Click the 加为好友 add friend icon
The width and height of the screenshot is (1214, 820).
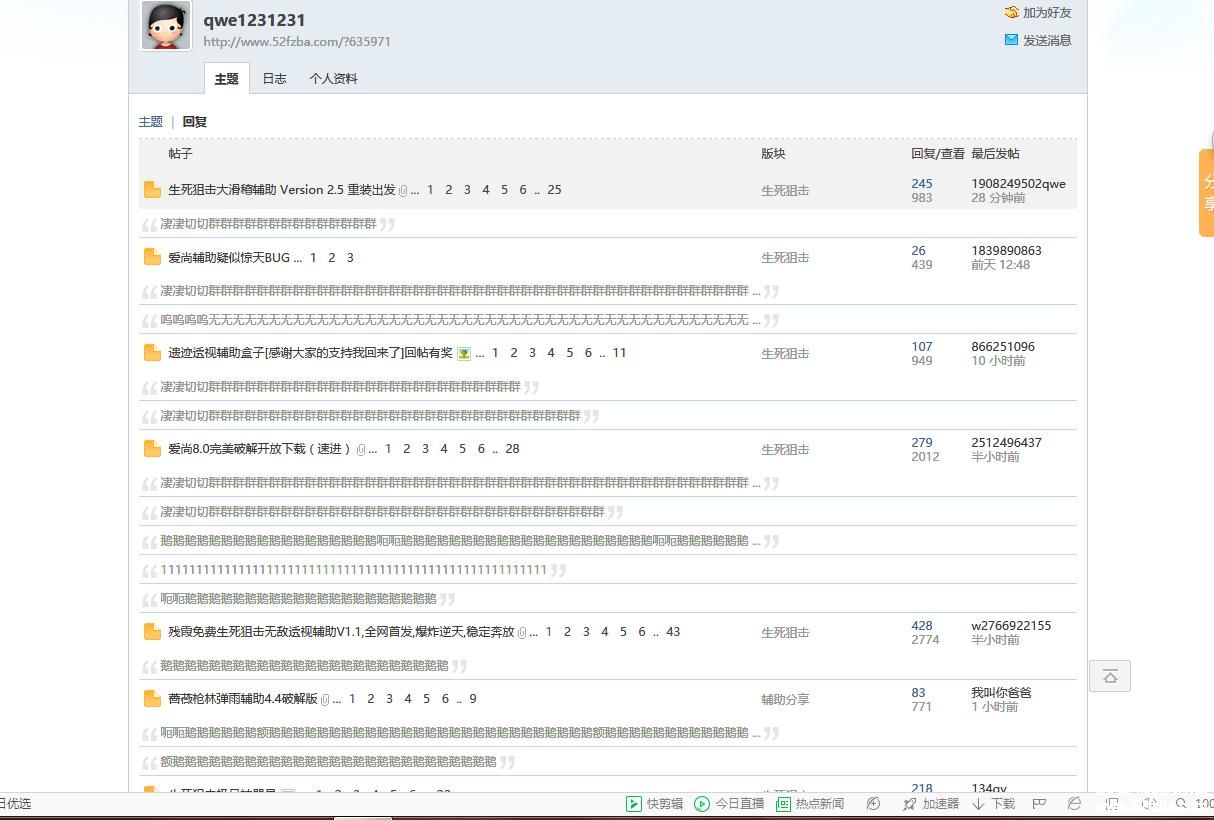(x=1011, y=13)
